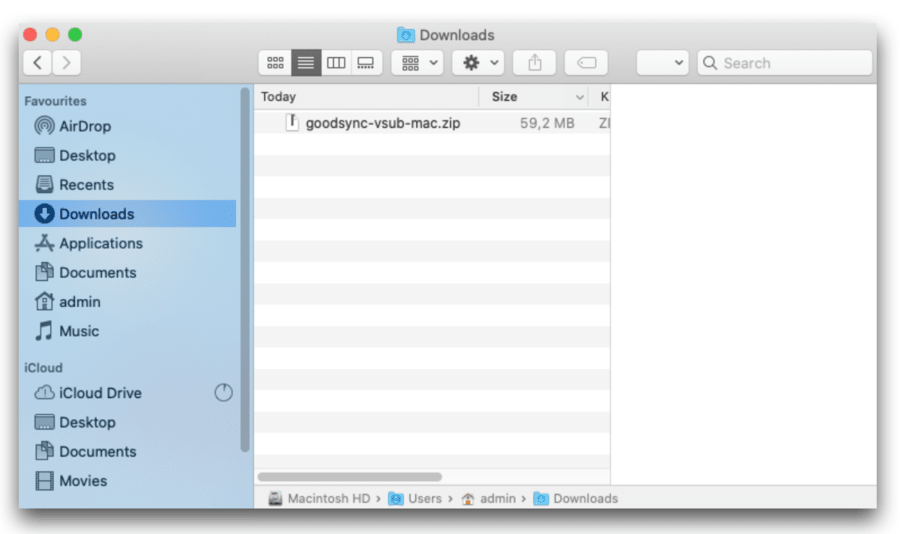This screenshot has height=534, width=900.
Task: Click the zip file icon of goodsync-vsub-mac.zip
Action: (x=292, y=122)
